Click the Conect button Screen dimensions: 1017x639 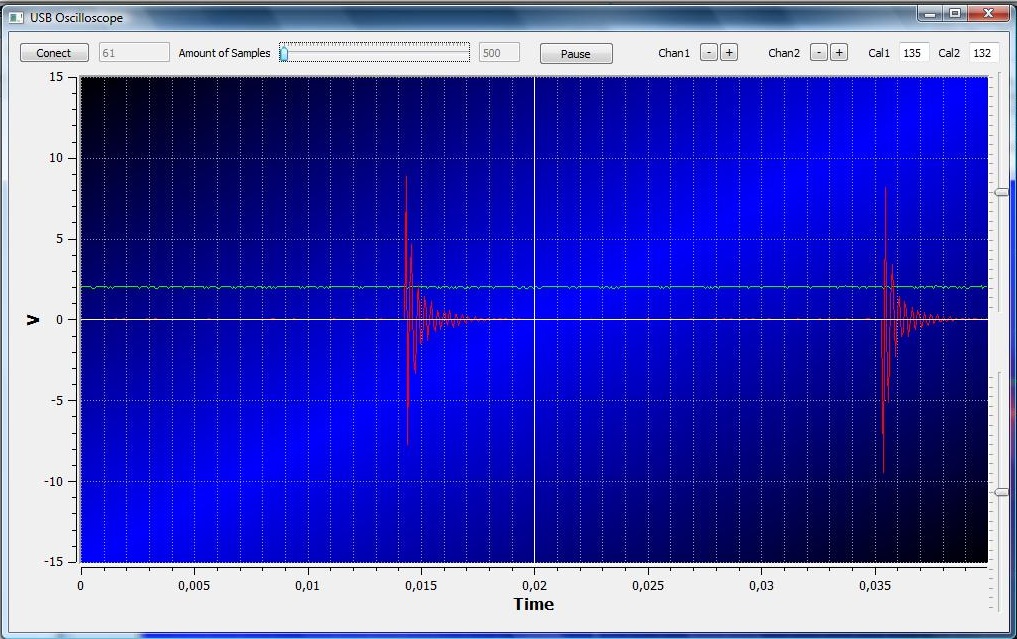[x=54, y=53]
